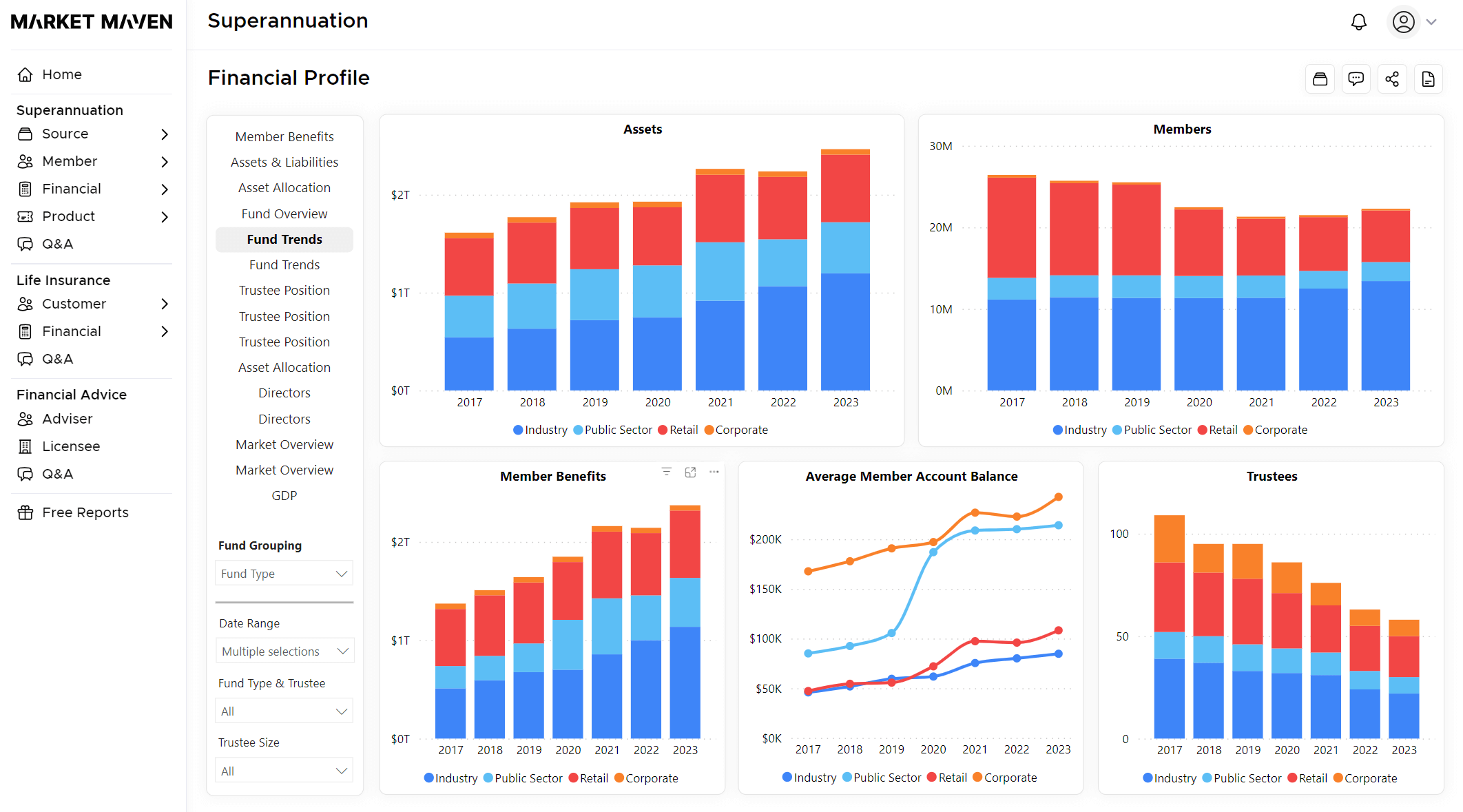Open Free Reports from the sidebar
The height and width of the screenshot is (812, 1463).
(85, 512)
